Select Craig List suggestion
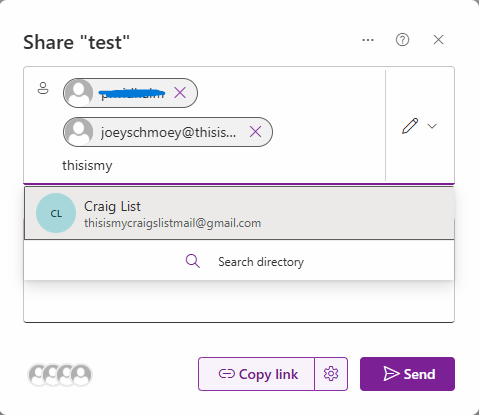The image size is (479, 415). [239, 213]
